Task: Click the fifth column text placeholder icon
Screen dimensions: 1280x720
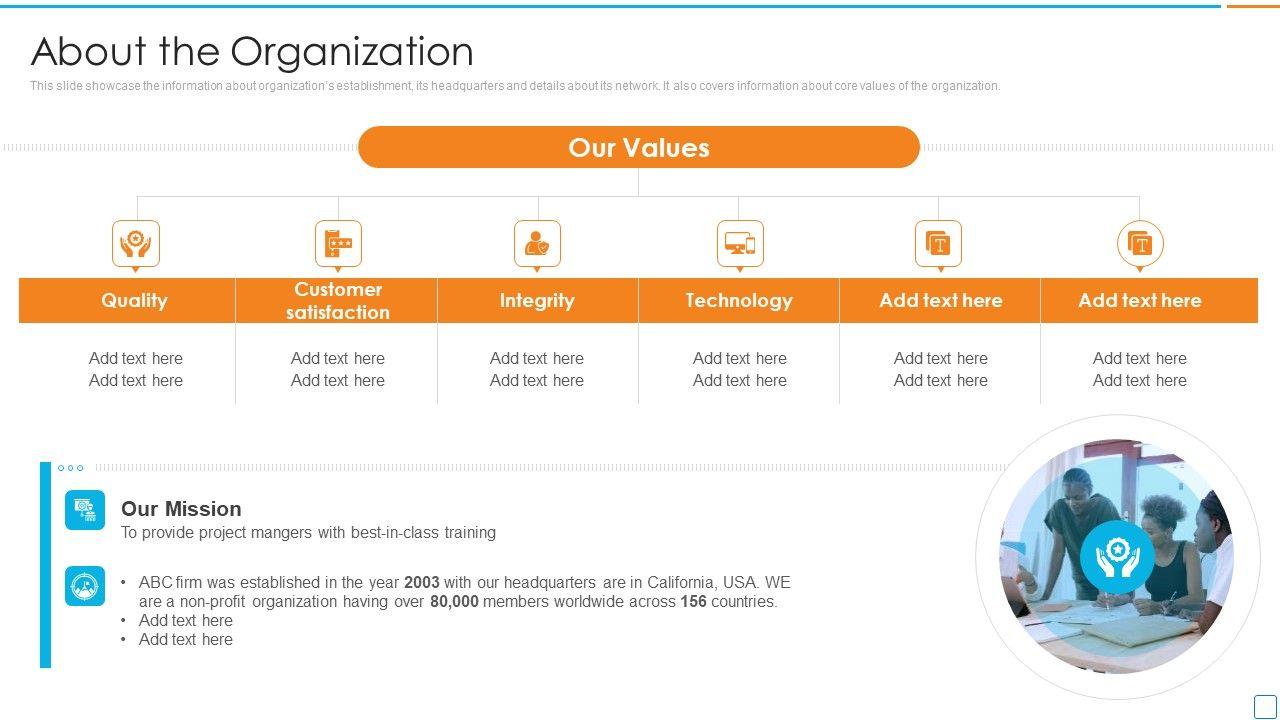Action: coord(938,243)
